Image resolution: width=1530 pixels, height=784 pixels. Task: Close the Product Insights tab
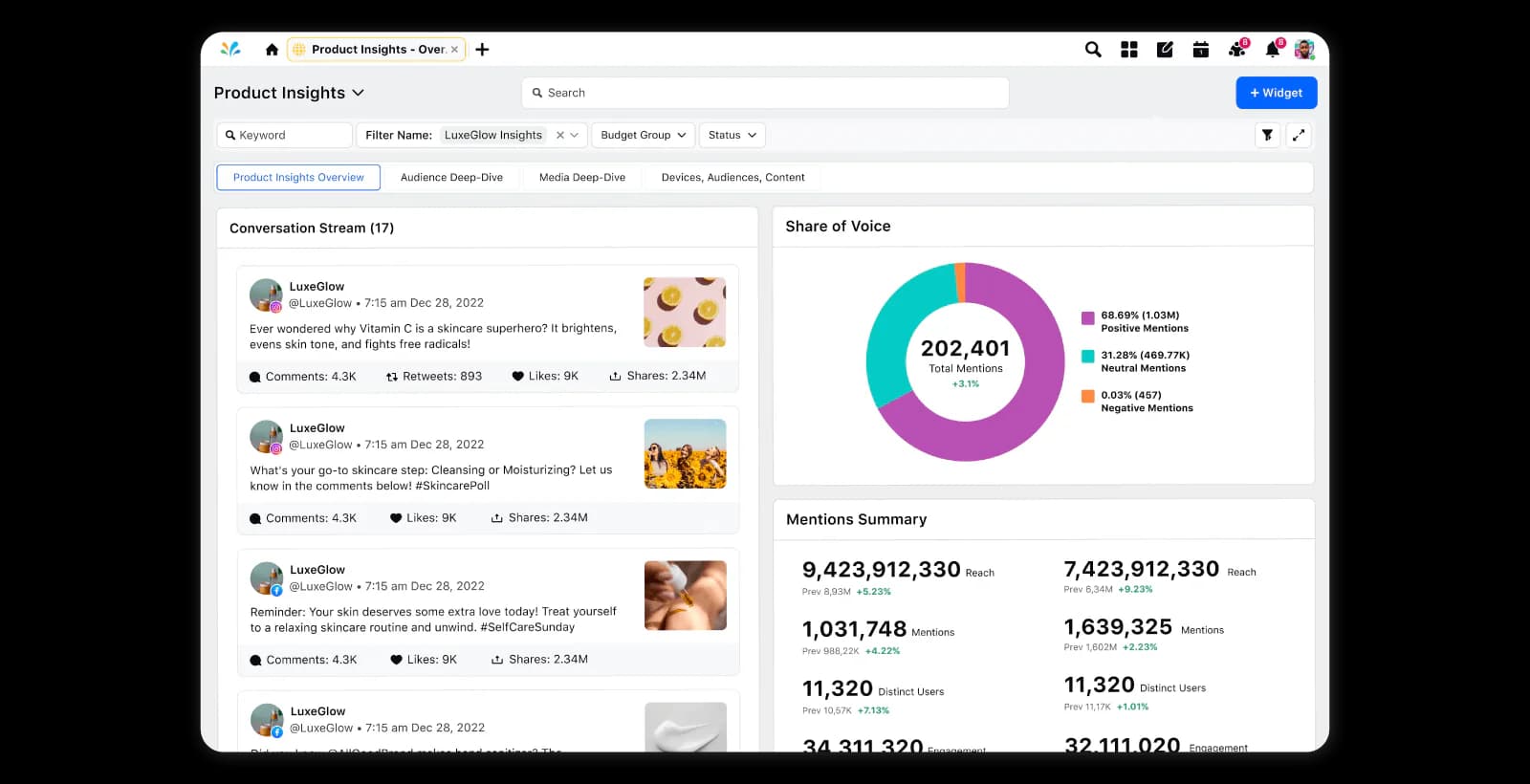[454, 50]
